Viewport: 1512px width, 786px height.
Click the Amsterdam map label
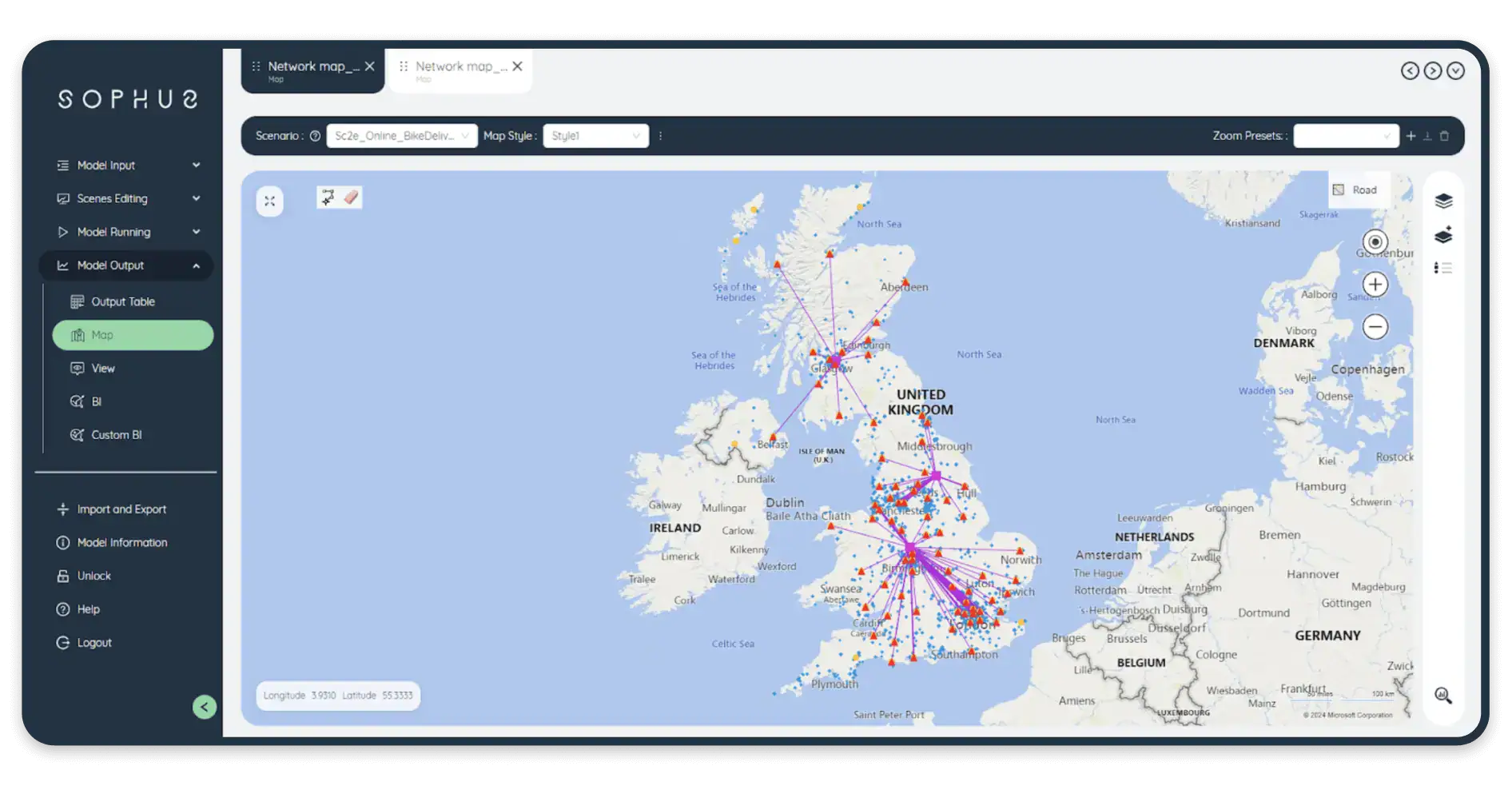click(1108, 555)
